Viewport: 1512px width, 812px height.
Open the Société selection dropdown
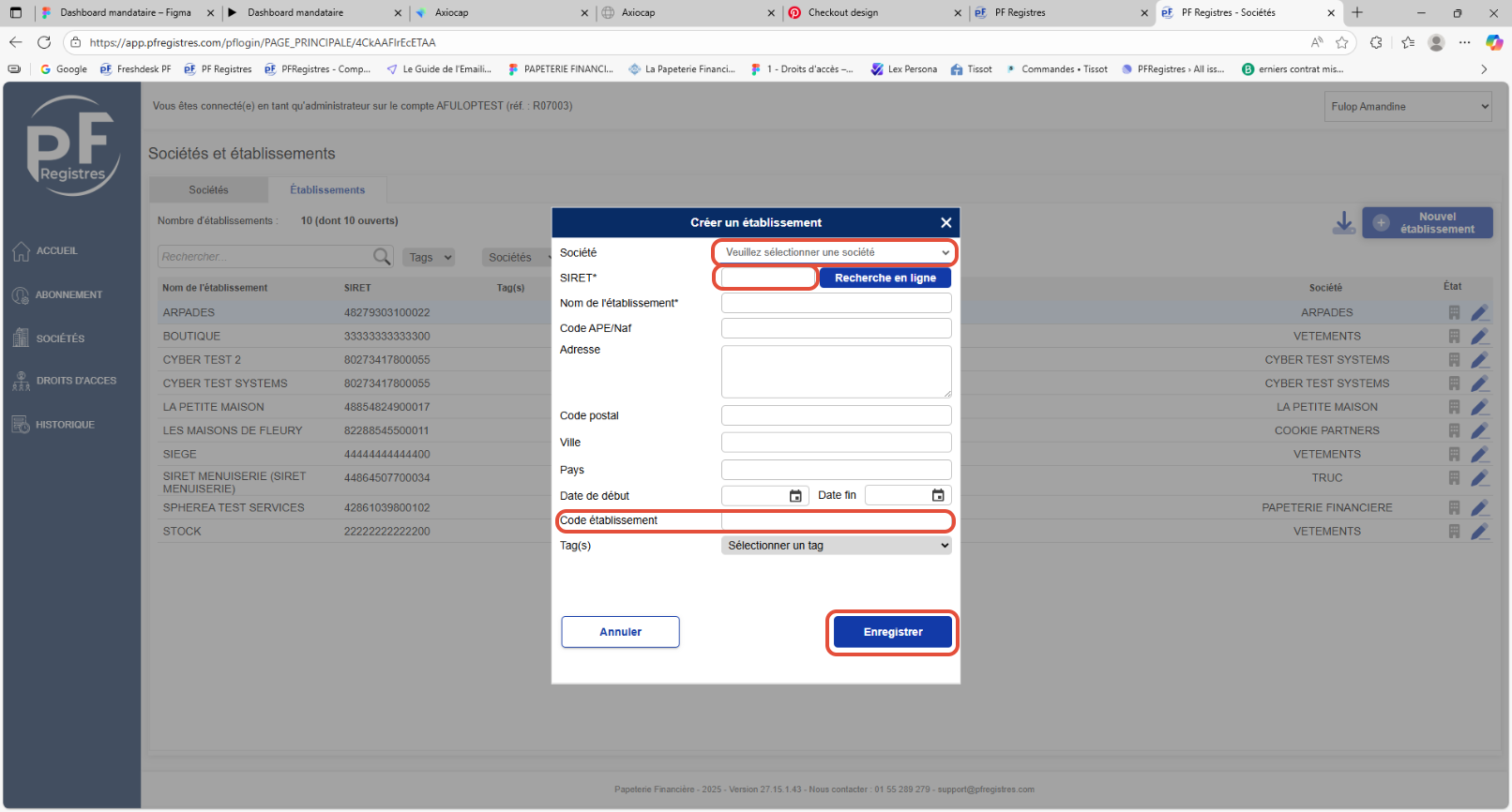tap(837, 252)
